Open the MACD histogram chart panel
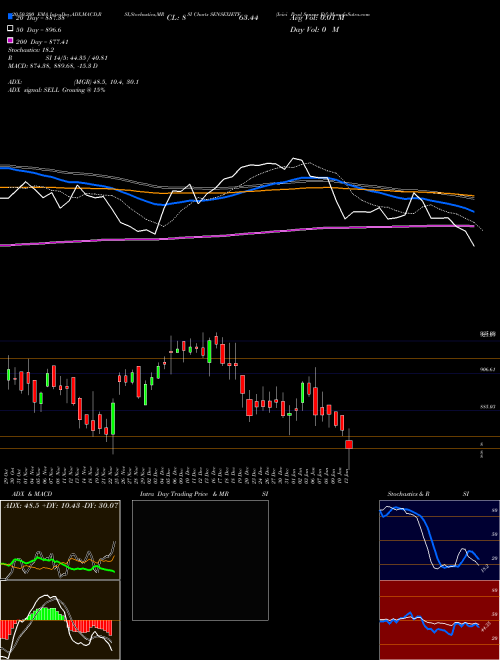 (x=60, y=620)
